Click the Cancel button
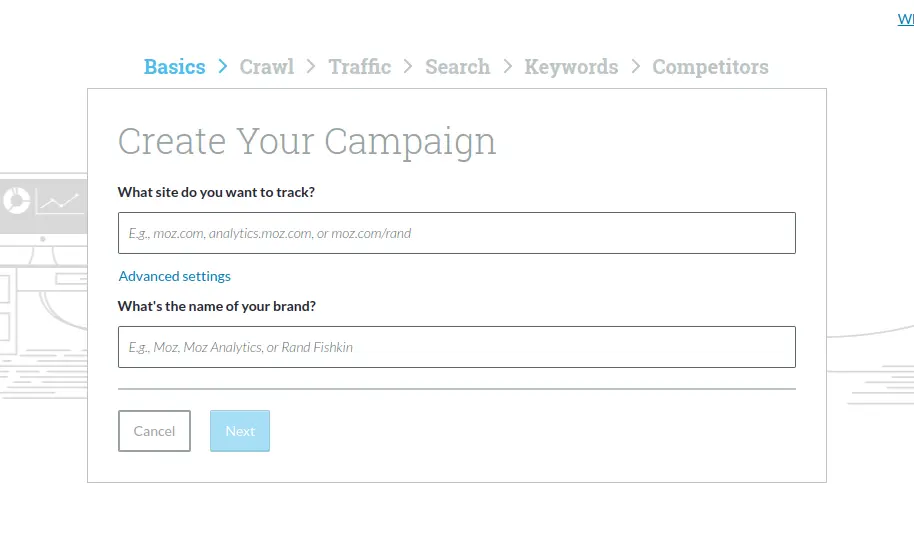 [154, 431]
